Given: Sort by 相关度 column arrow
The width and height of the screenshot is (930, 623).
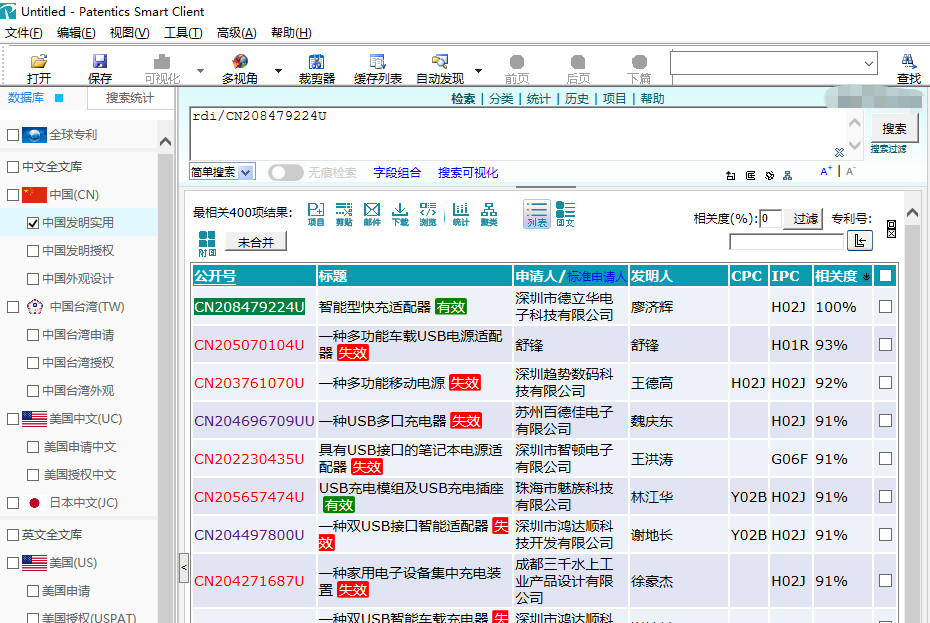Looking at the screenshot, I should (x=867, y=276).
